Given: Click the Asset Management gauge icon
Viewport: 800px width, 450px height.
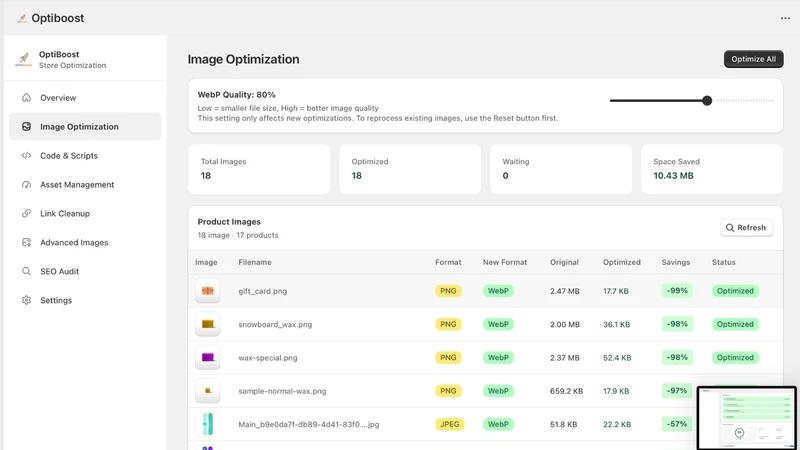Looking at the screenshot, I should (x=27, y=185).
